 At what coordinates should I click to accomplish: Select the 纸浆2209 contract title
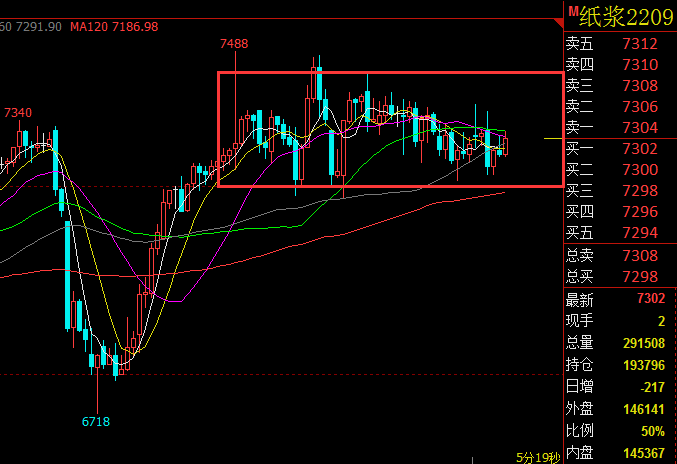click(626, 17)
